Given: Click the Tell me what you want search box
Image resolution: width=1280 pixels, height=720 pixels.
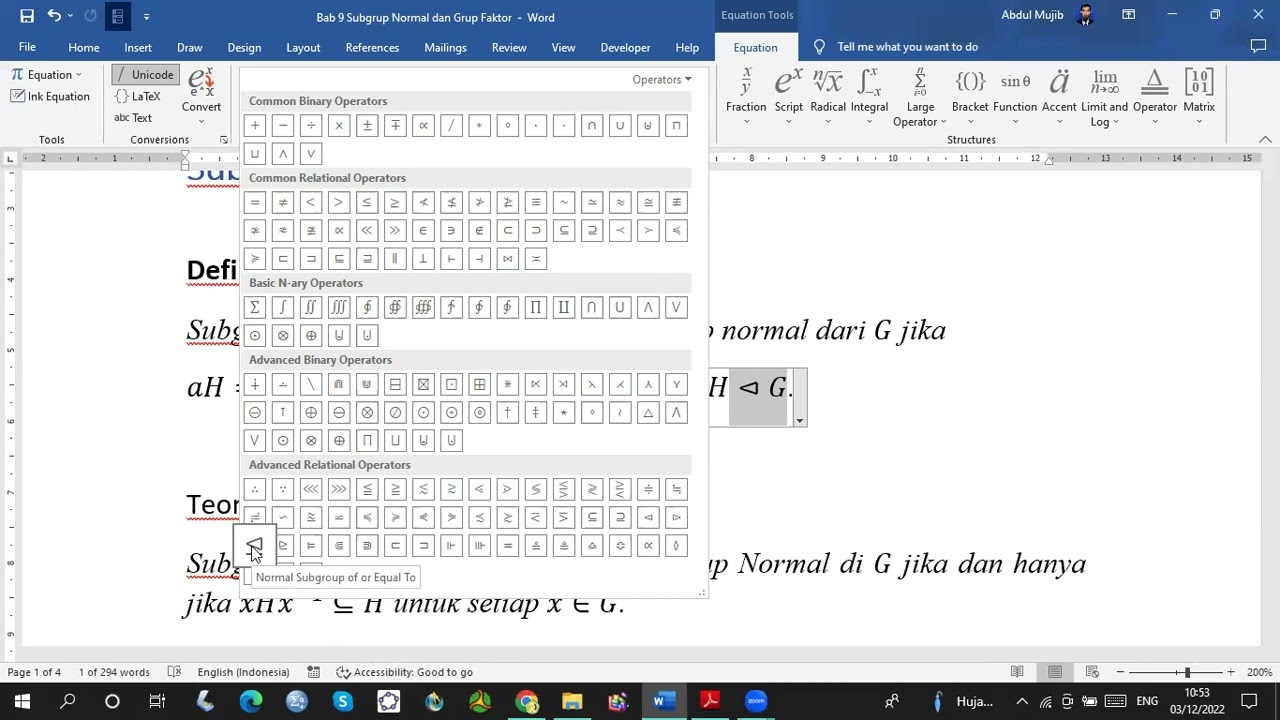Looking at the screenshot, I should click(907, 47).
